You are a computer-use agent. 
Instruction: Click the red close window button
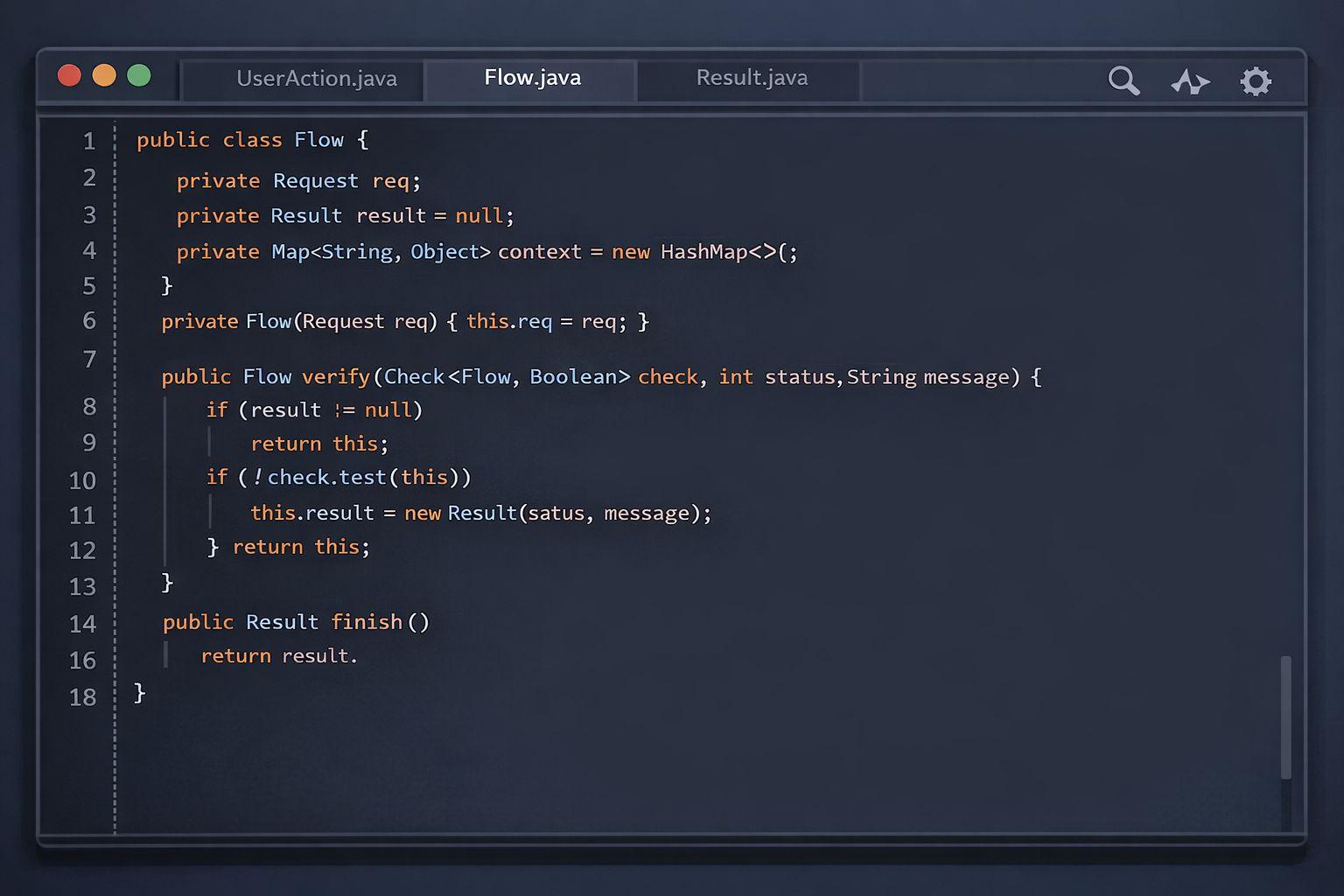tap(69, 76)
